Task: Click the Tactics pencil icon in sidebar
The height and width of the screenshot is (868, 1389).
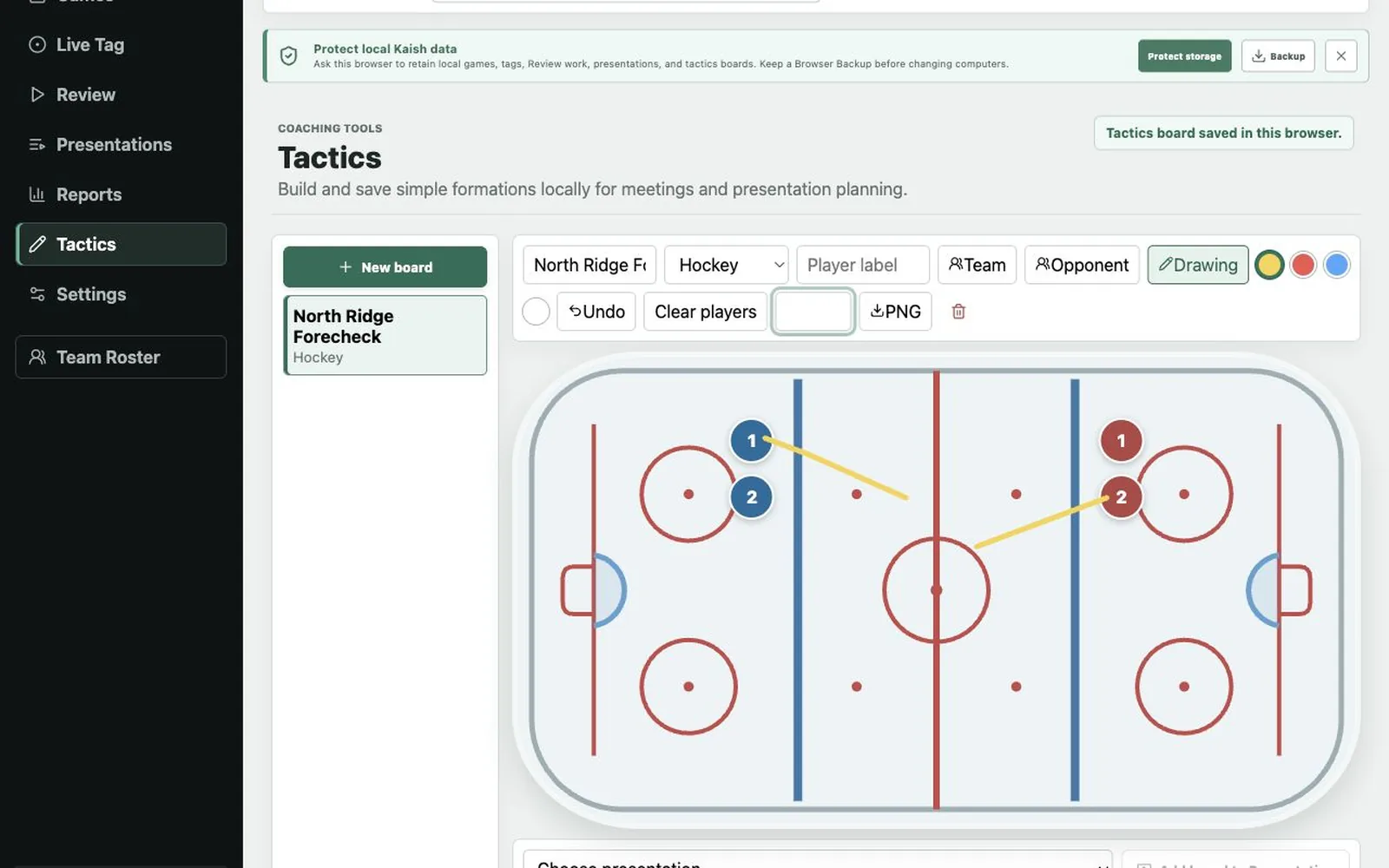Action: (x=37, y=244)
